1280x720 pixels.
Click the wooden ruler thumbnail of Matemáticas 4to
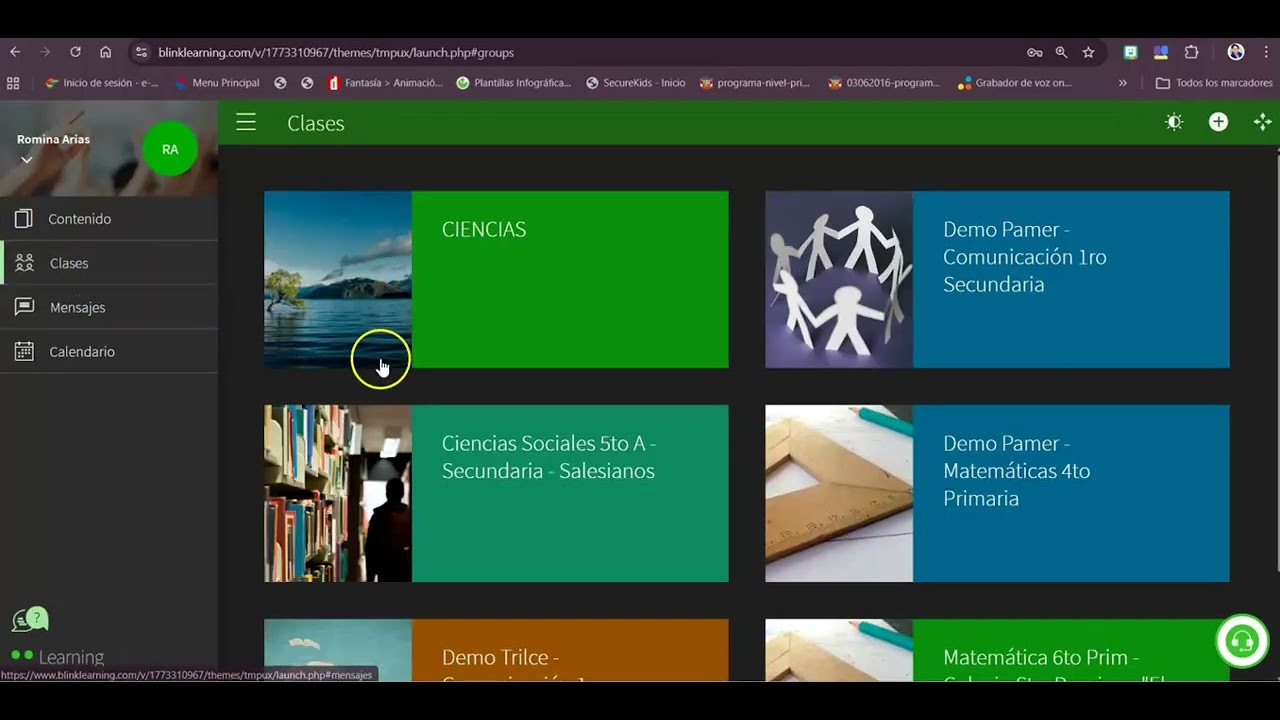[x=839, y=493]
